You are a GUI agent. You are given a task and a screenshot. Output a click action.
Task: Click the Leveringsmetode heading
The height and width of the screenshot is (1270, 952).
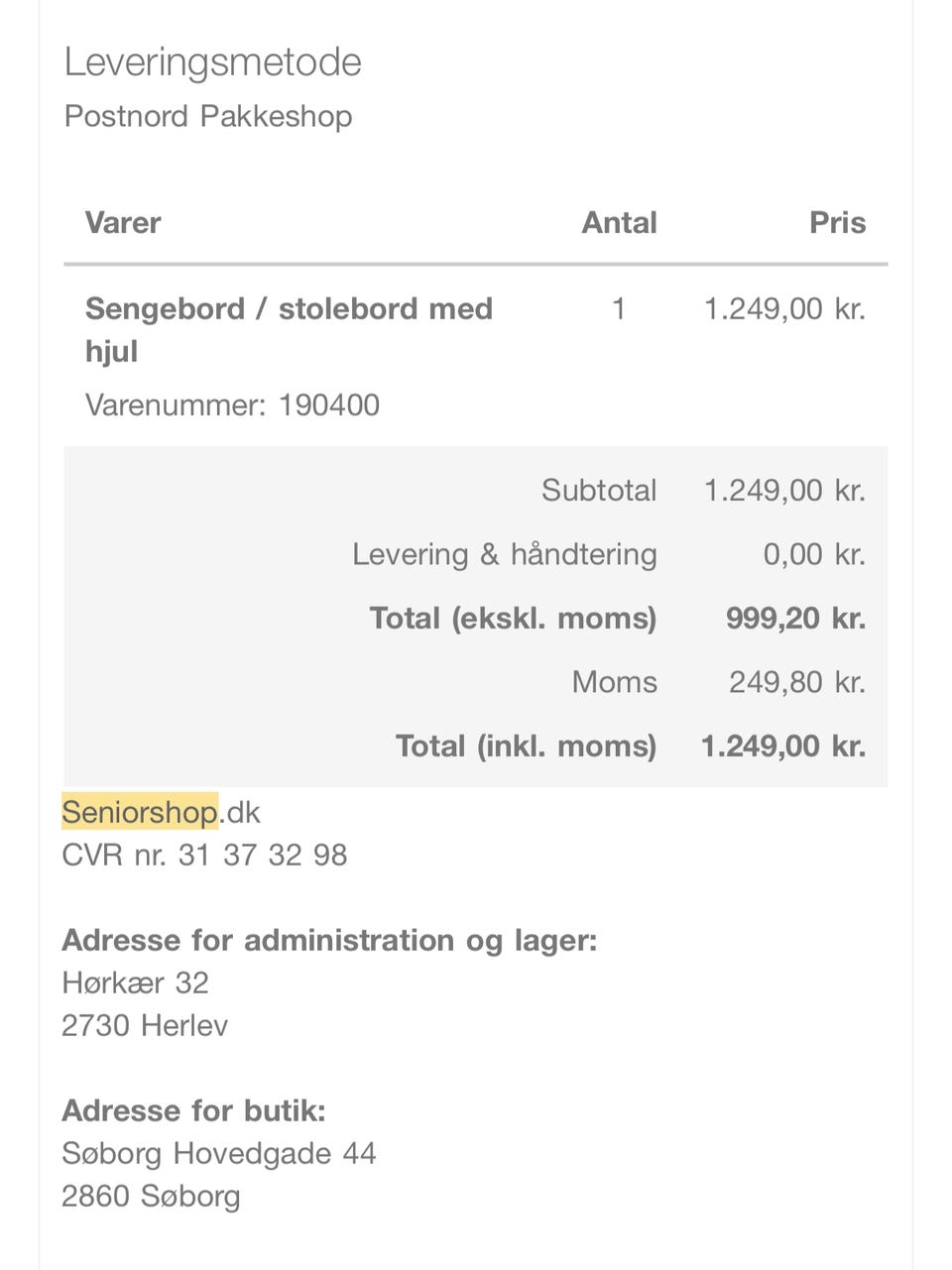[212, 62]
